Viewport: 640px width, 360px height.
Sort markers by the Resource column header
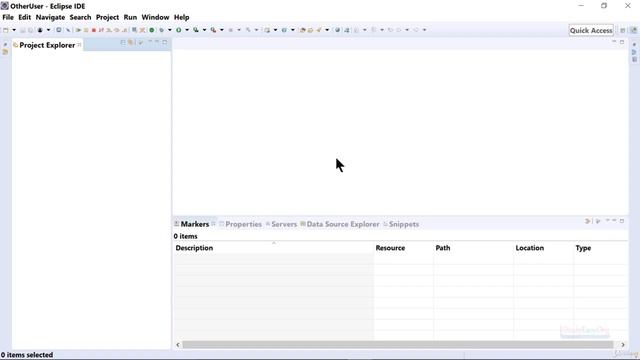403,248
